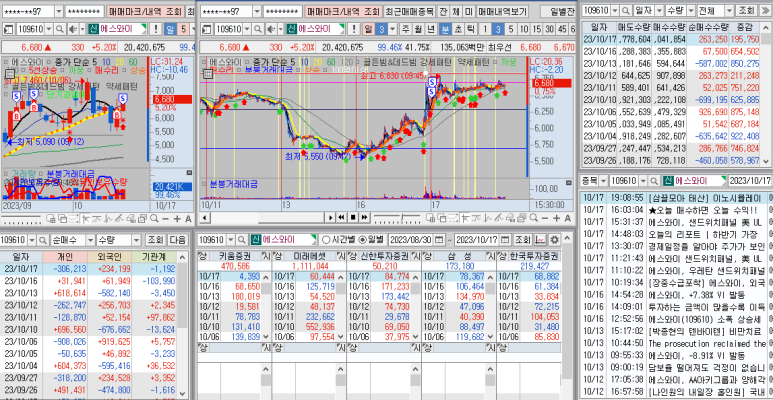
Task: Select the 15 minute interval tab
Action: point(537,29)
